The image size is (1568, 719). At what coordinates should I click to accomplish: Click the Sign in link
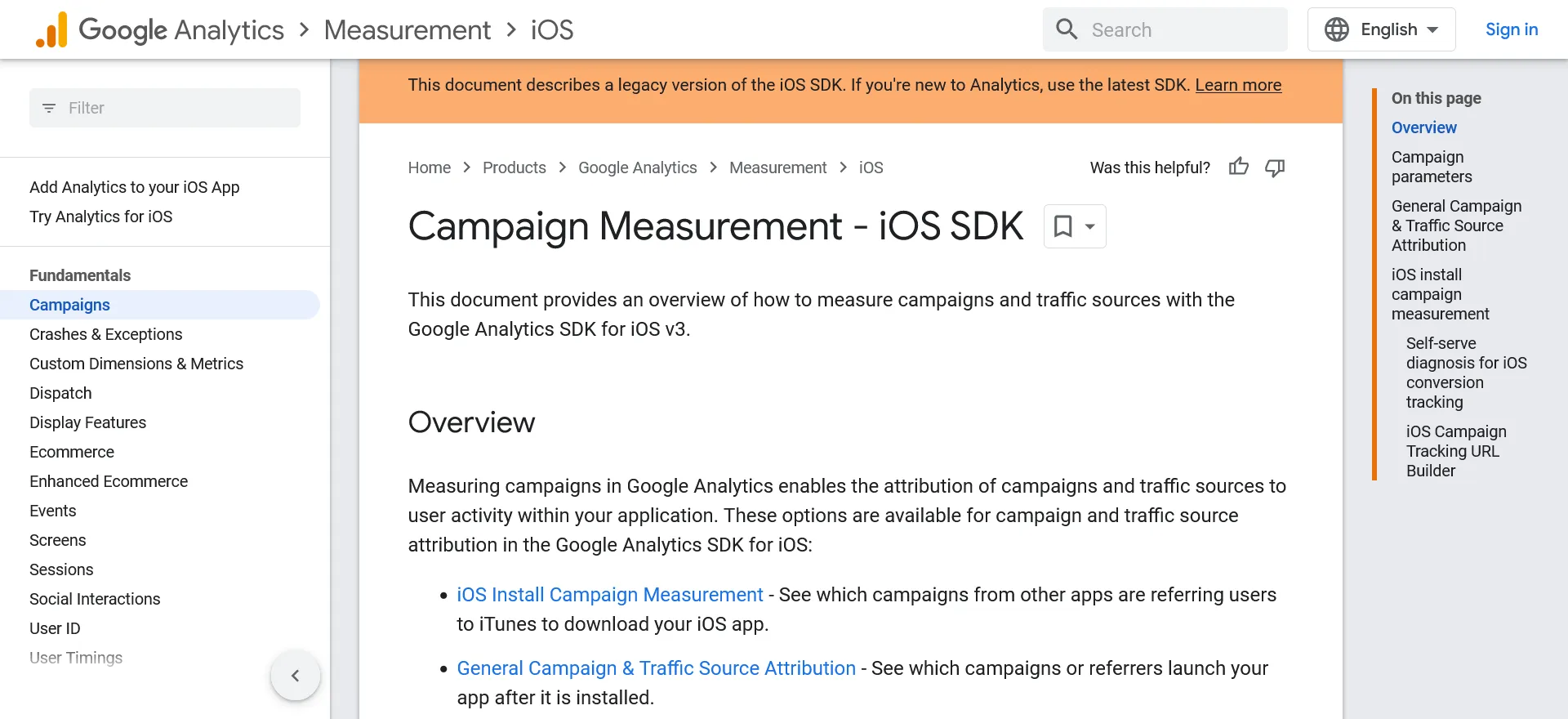[1512, 29]
